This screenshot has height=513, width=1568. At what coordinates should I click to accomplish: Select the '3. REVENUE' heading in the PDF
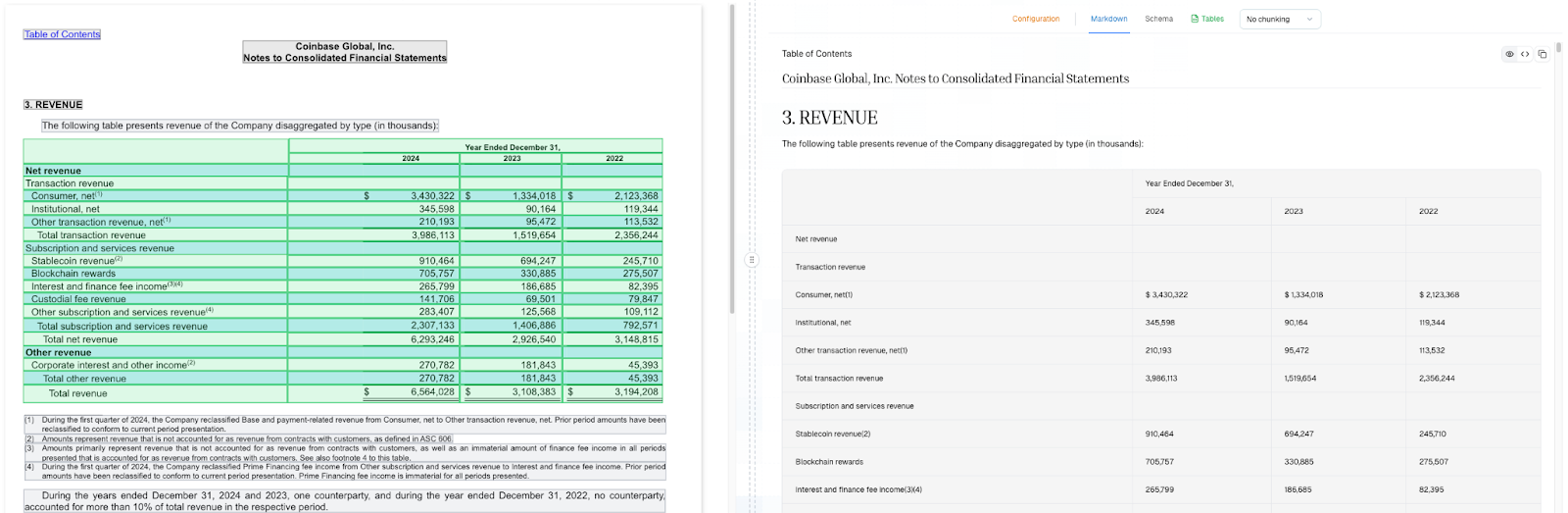(x=53, y=105)
